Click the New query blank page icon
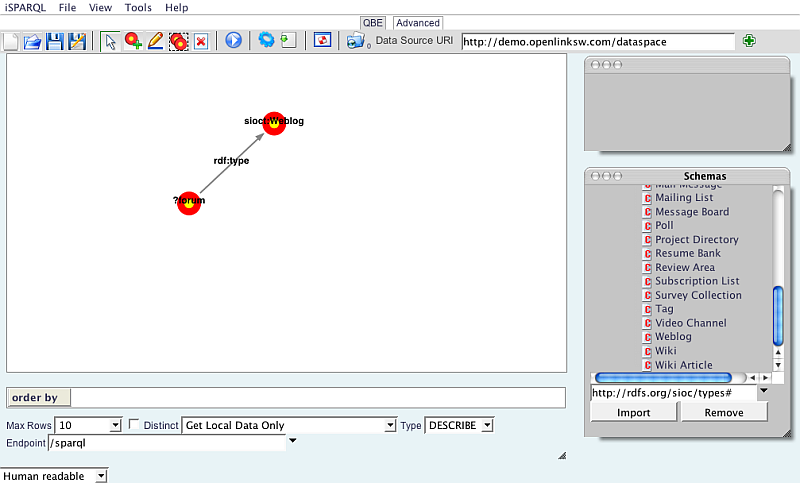 click(11, 41)
